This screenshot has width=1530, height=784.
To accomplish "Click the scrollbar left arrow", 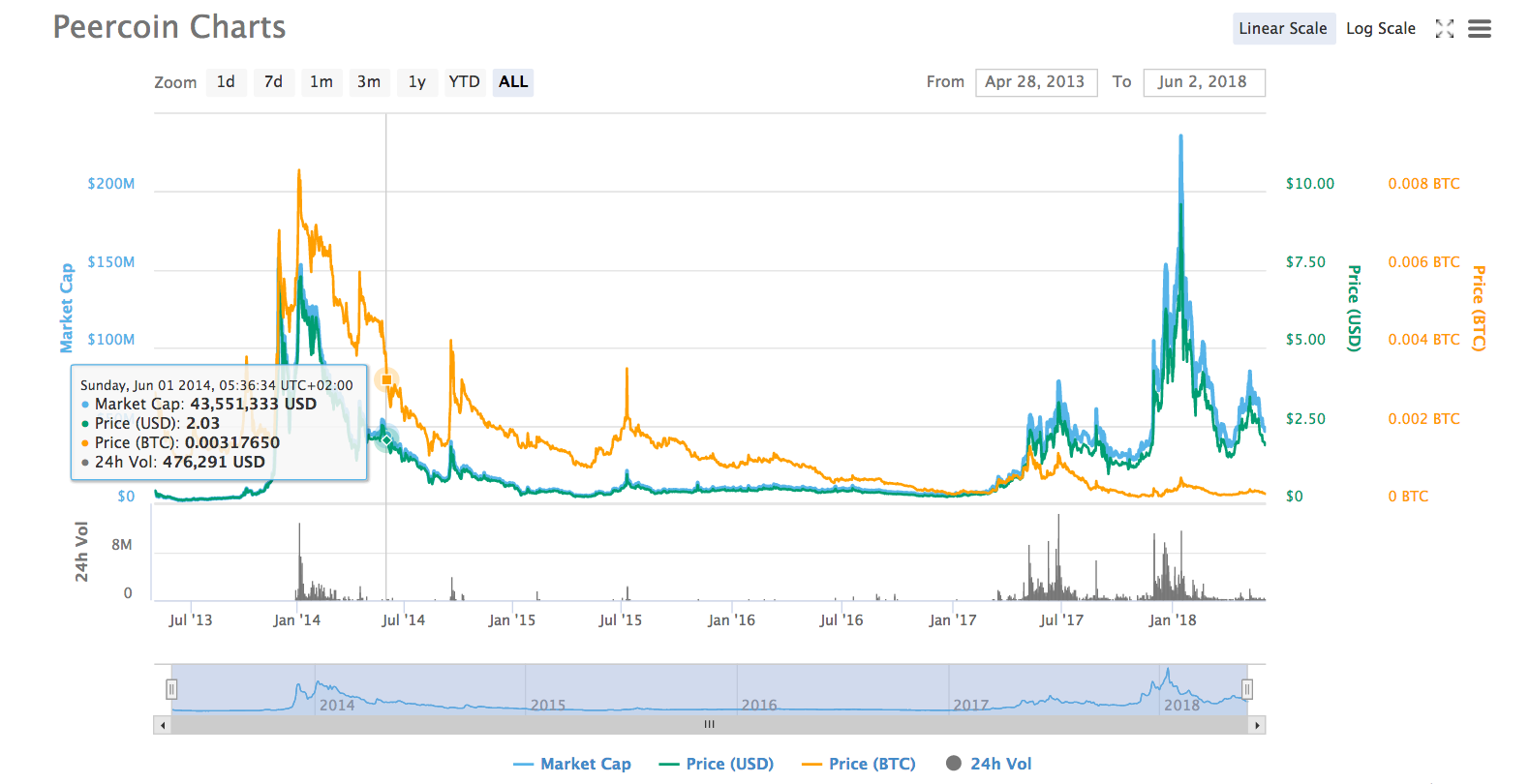I will (163, 725).
